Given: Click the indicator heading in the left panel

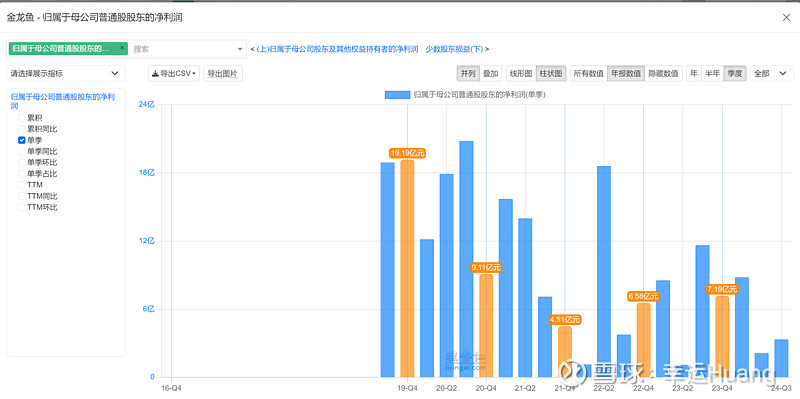Looking at the screenshot, I should [x=63, y=101].
